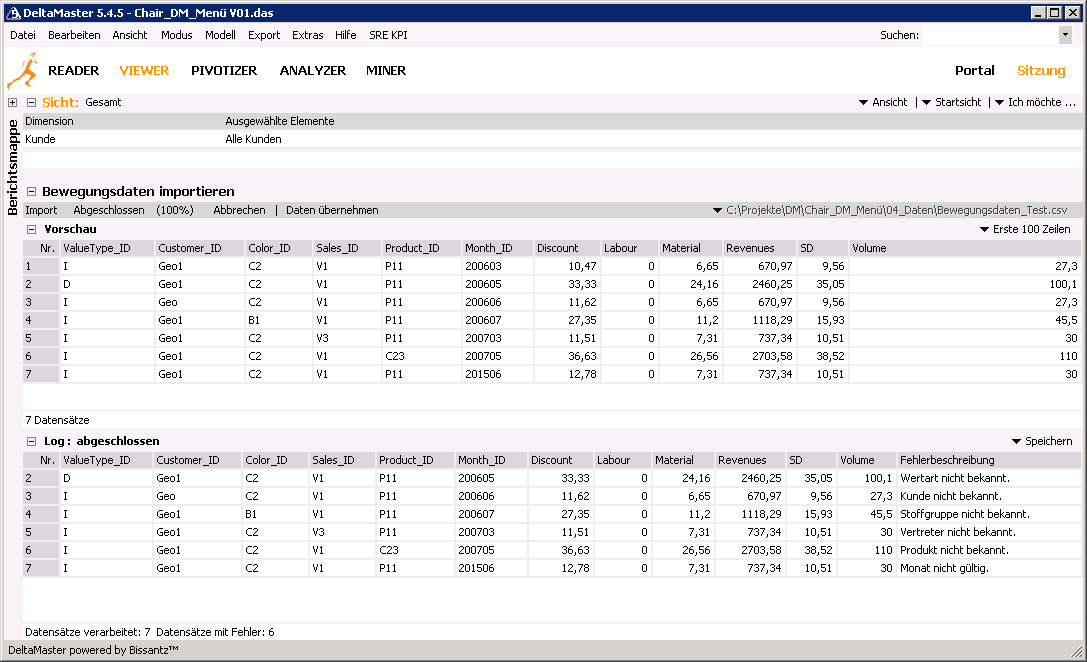The height and width of the screenshot is (662, 1087).
Task: Open the Suchen combo box arrow
Action: click(1064, 35)
